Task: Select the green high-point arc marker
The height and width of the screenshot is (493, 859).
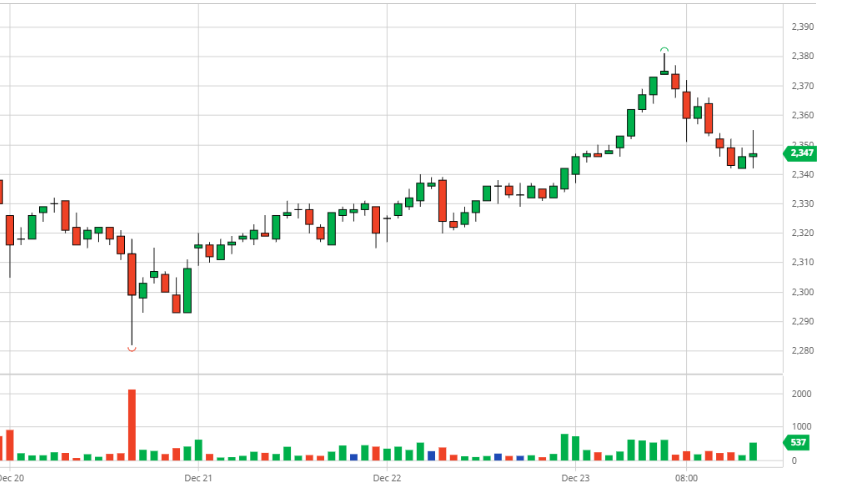Action: 664,49
